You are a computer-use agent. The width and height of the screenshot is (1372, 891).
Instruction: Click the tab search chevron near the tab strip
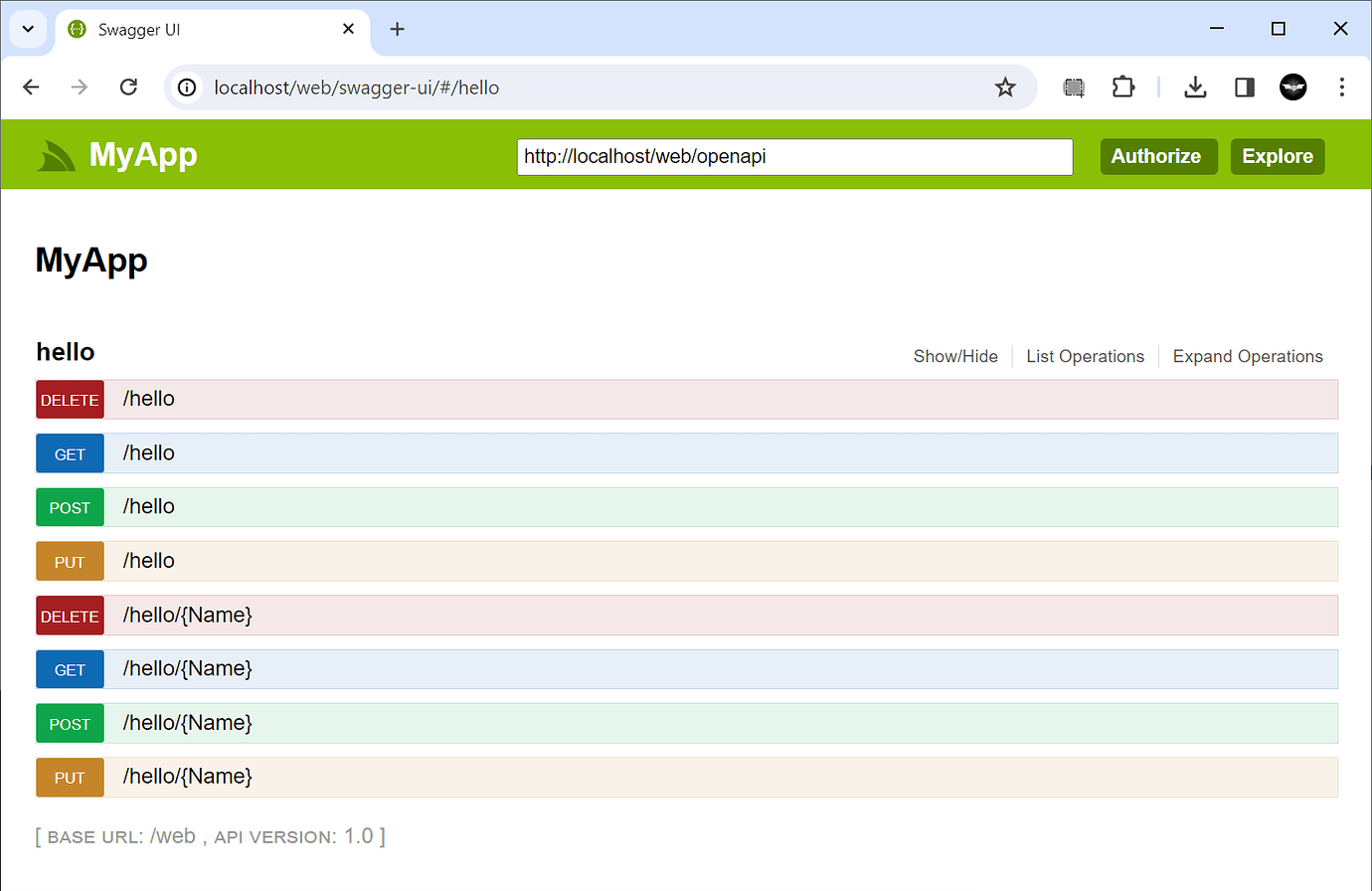[x=27, y=29]
